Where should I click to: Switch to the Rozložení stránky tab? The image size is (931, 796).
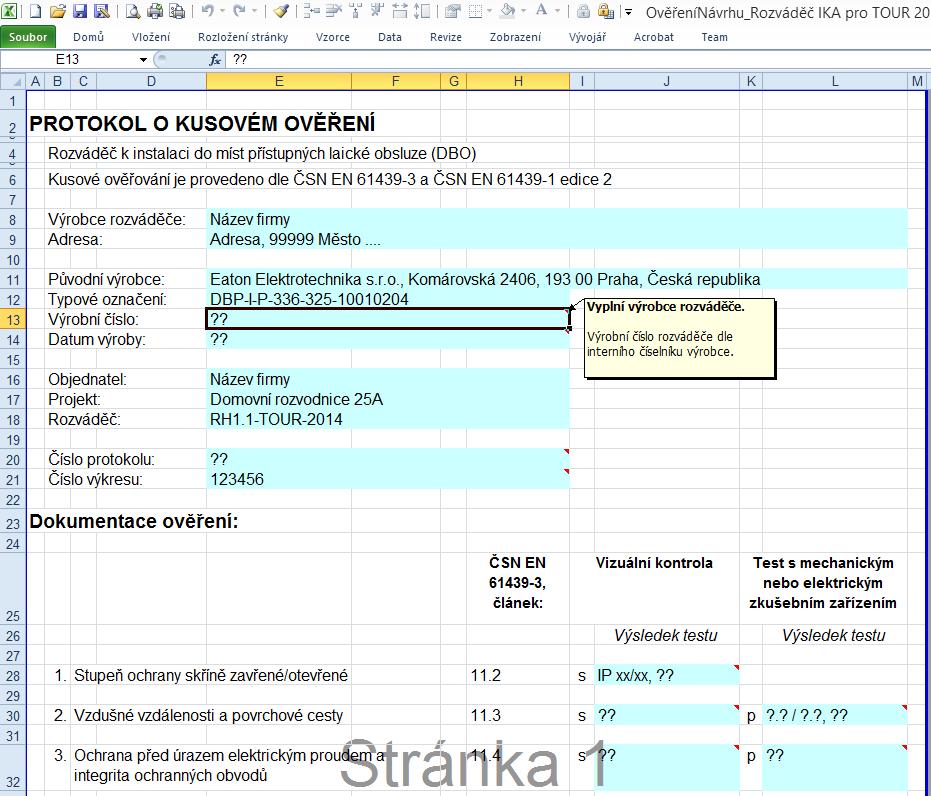pyautogui.click(x=243, y=37)
